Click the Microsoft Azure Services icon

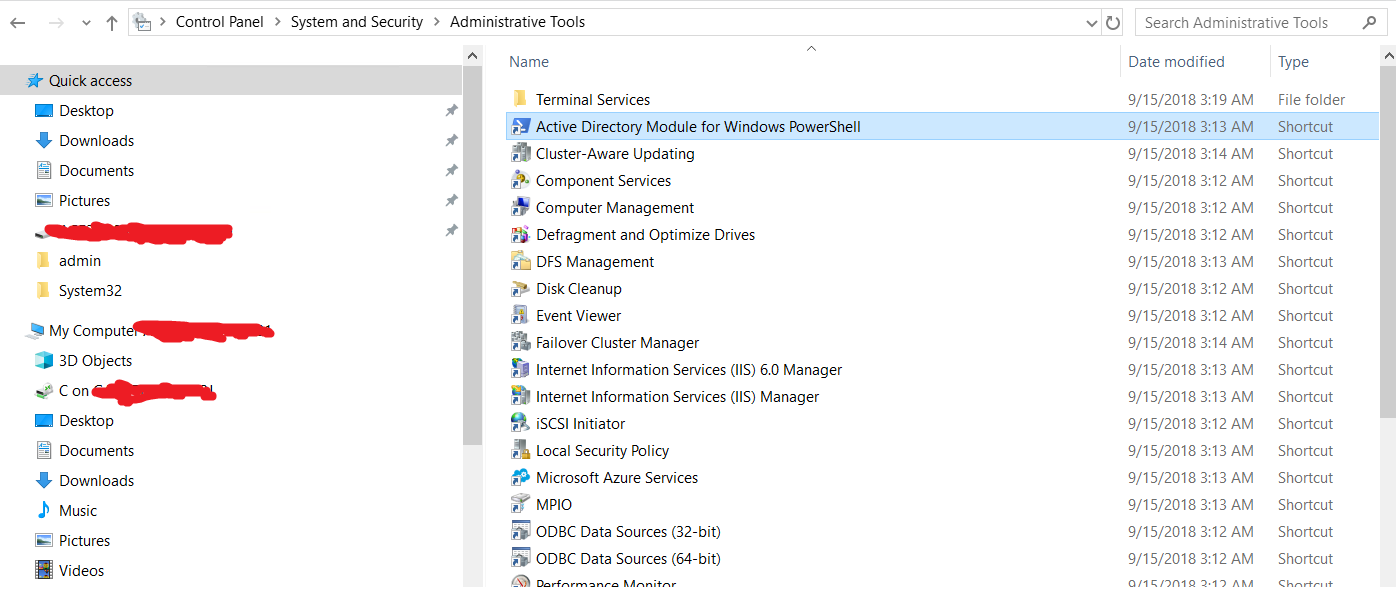coord(520,477)
